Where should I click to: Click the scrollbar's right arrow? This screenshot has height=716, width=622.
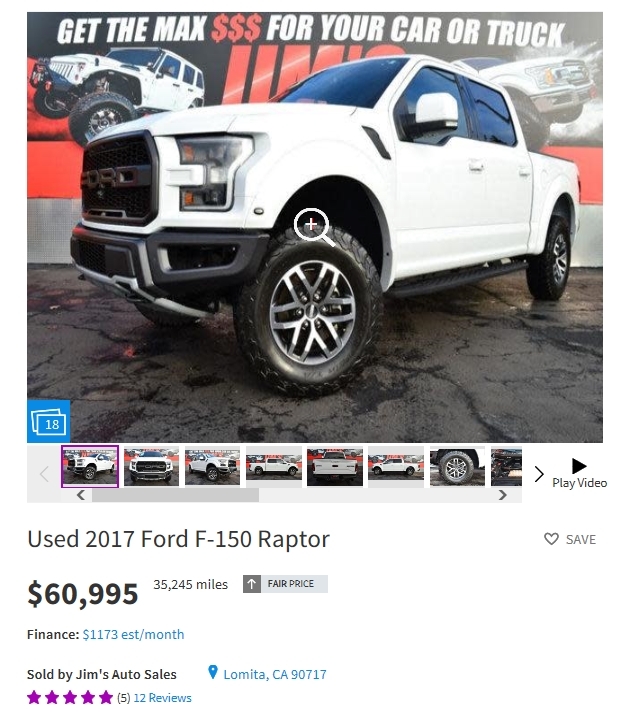[503, 495]
